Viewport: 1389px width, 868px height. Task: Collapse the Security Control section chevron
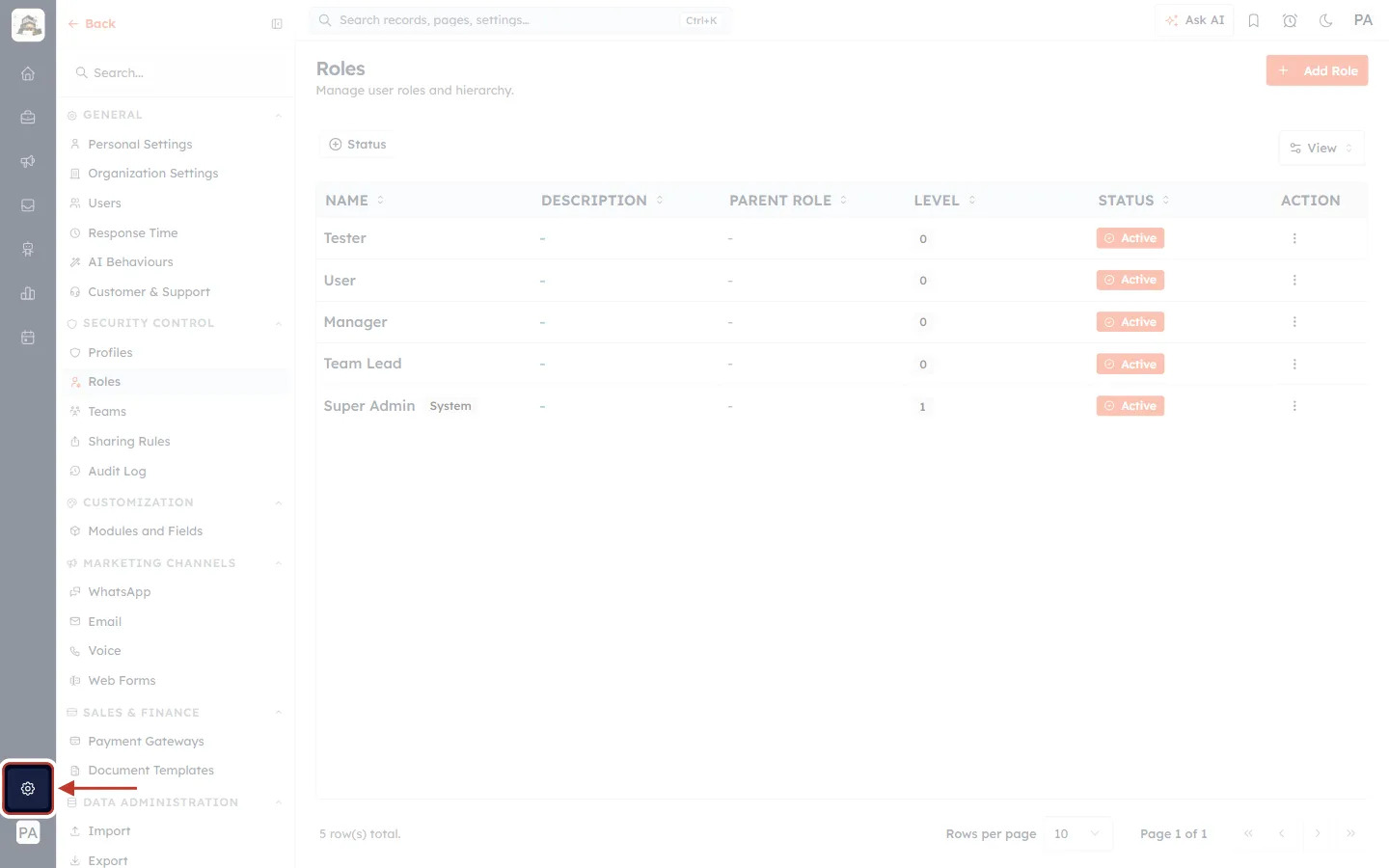pyautogui.click(x=279, y=324)
